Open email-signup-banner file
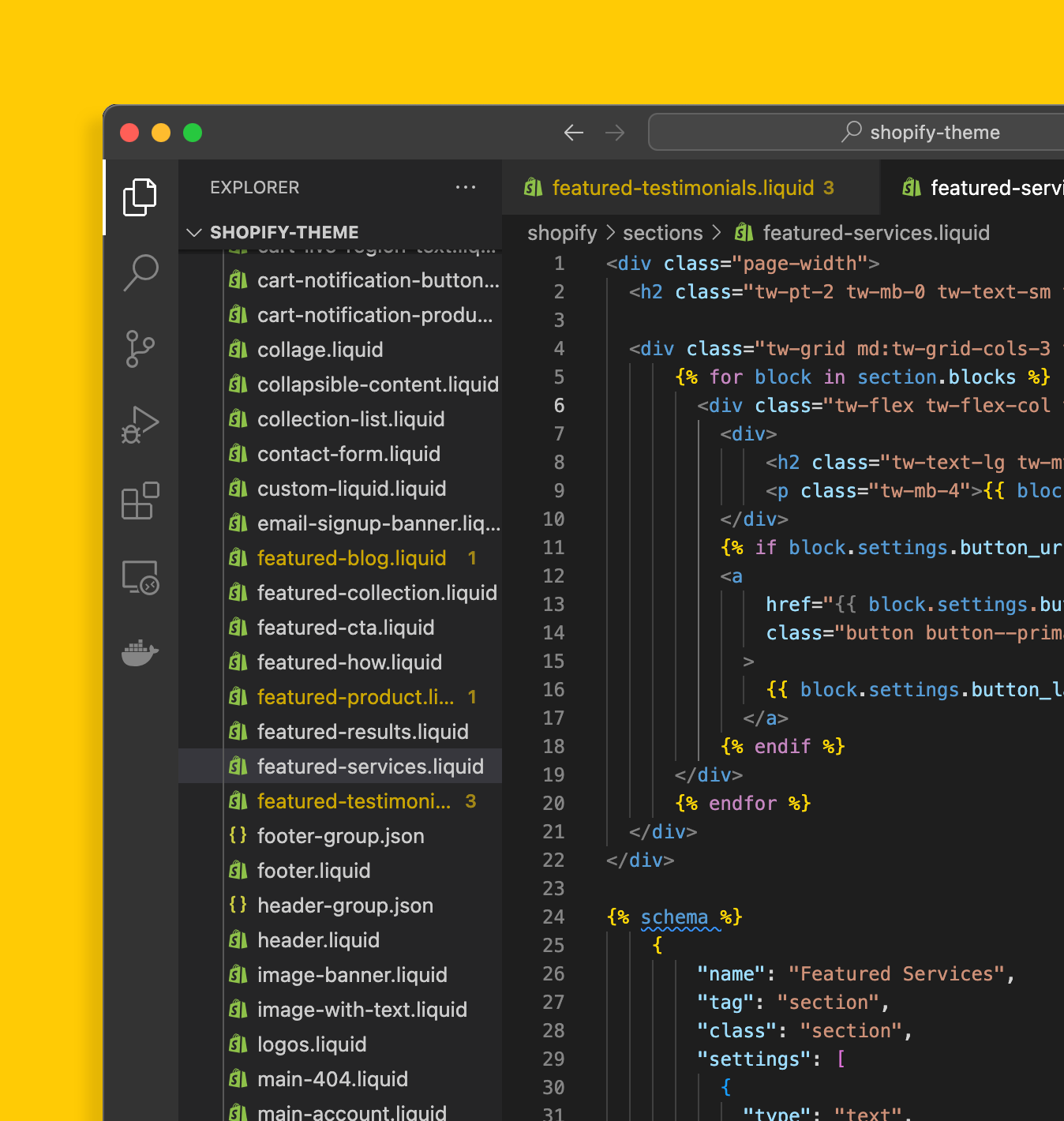The height and width of the screenshot is (1121, 1064). (x=340, y=523)
